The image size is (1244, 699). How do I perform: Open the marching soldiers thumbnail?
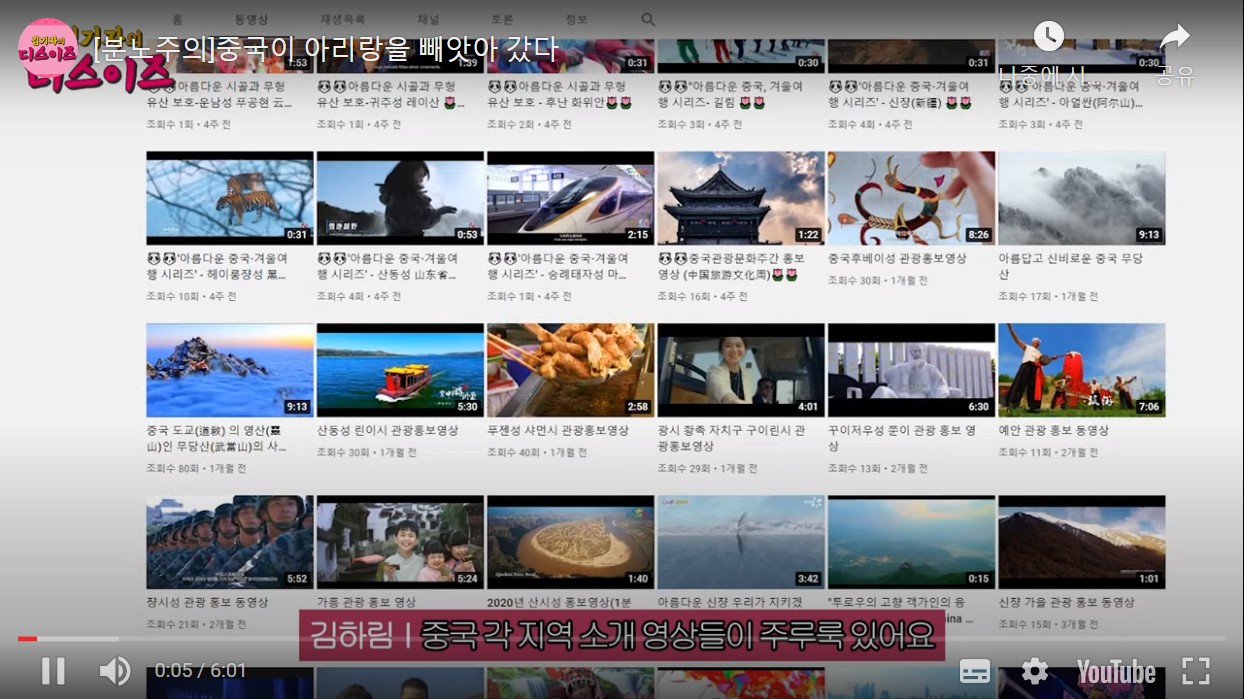click(230, 542)
